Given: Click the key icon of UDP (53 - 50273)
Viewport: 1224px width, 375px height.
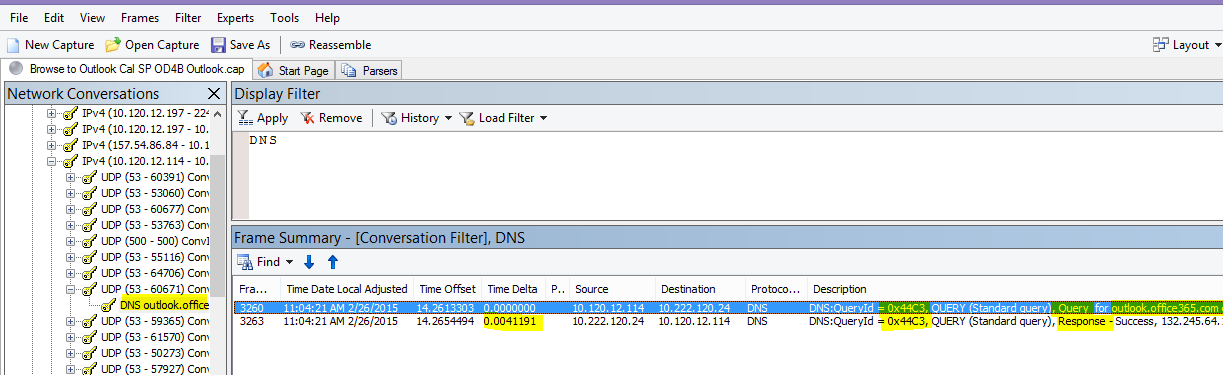Looking at the screenshot, I should point(89,352).
